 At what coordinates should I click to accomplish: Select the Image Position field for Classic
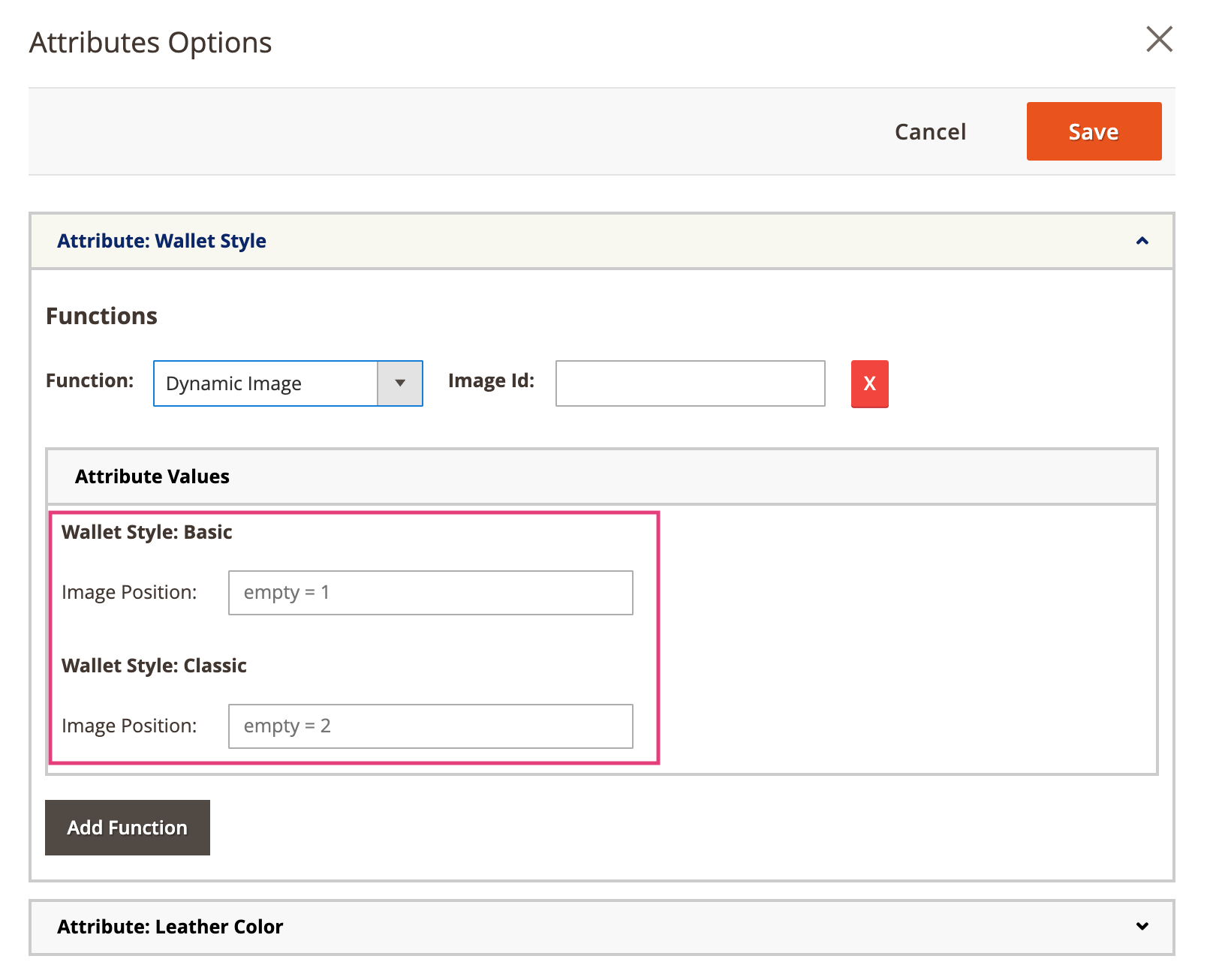click(x=430, y=726)
